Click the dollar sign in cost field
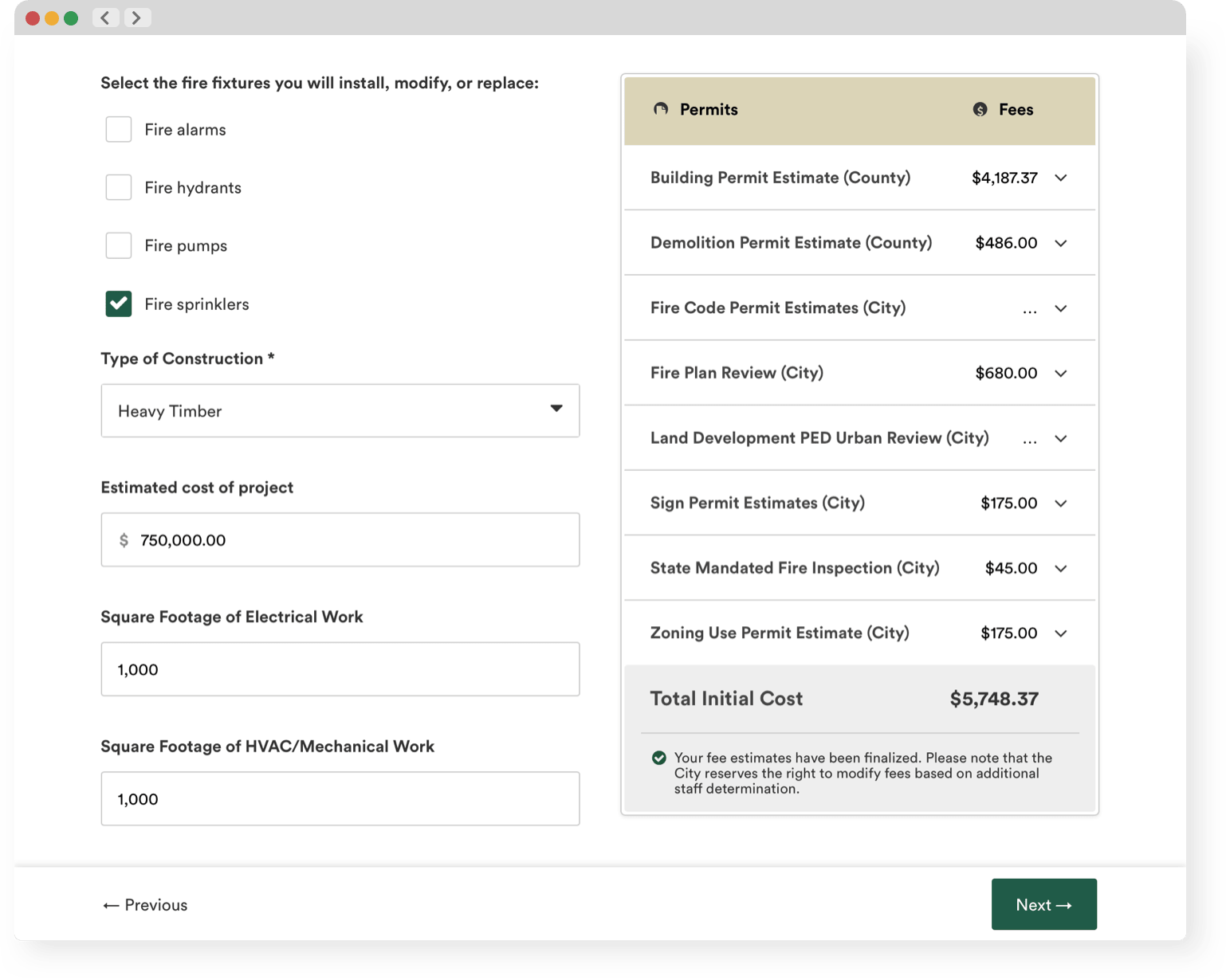 [124, 540]
